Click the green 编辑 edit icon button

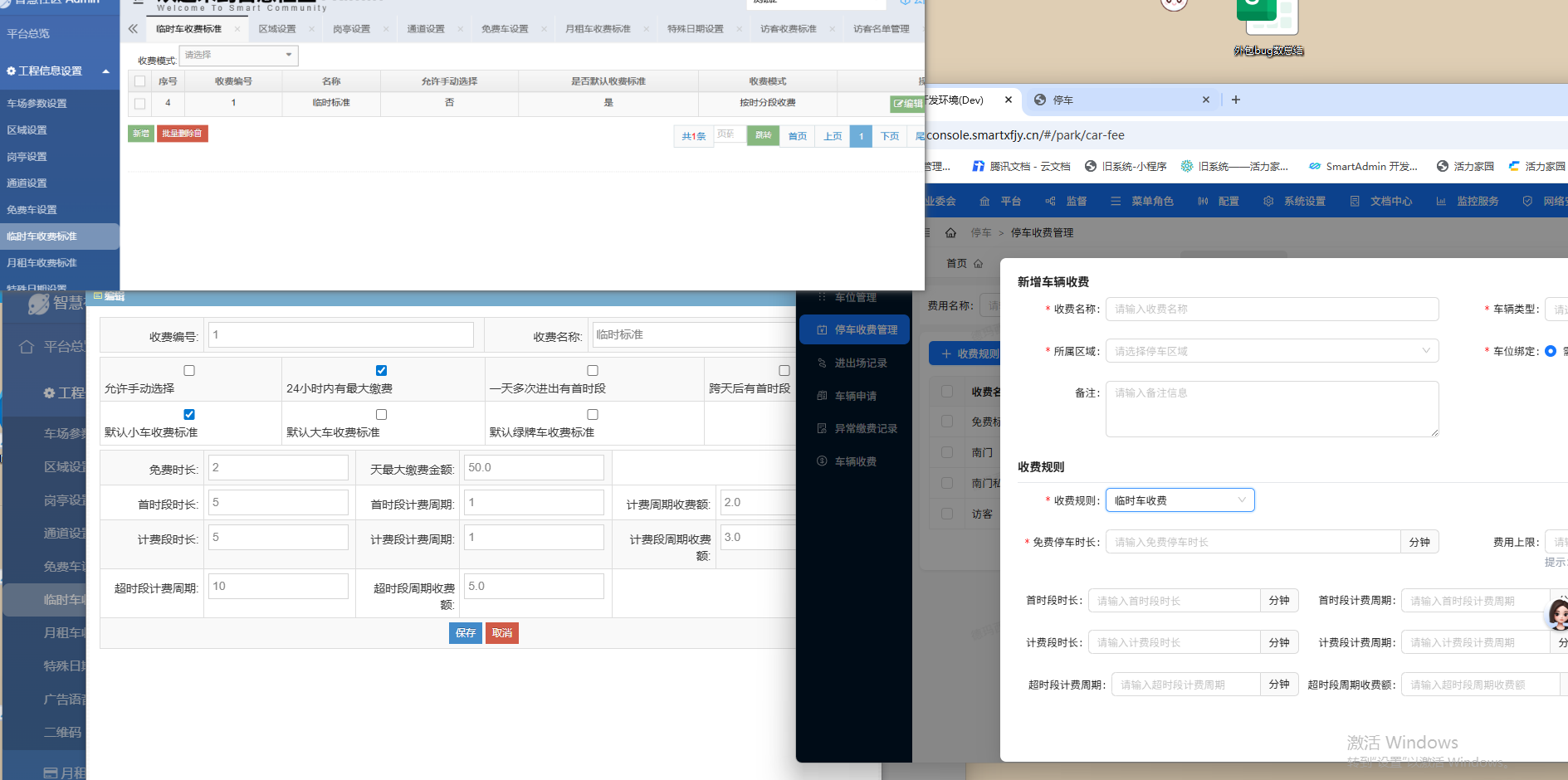(906, 104)
